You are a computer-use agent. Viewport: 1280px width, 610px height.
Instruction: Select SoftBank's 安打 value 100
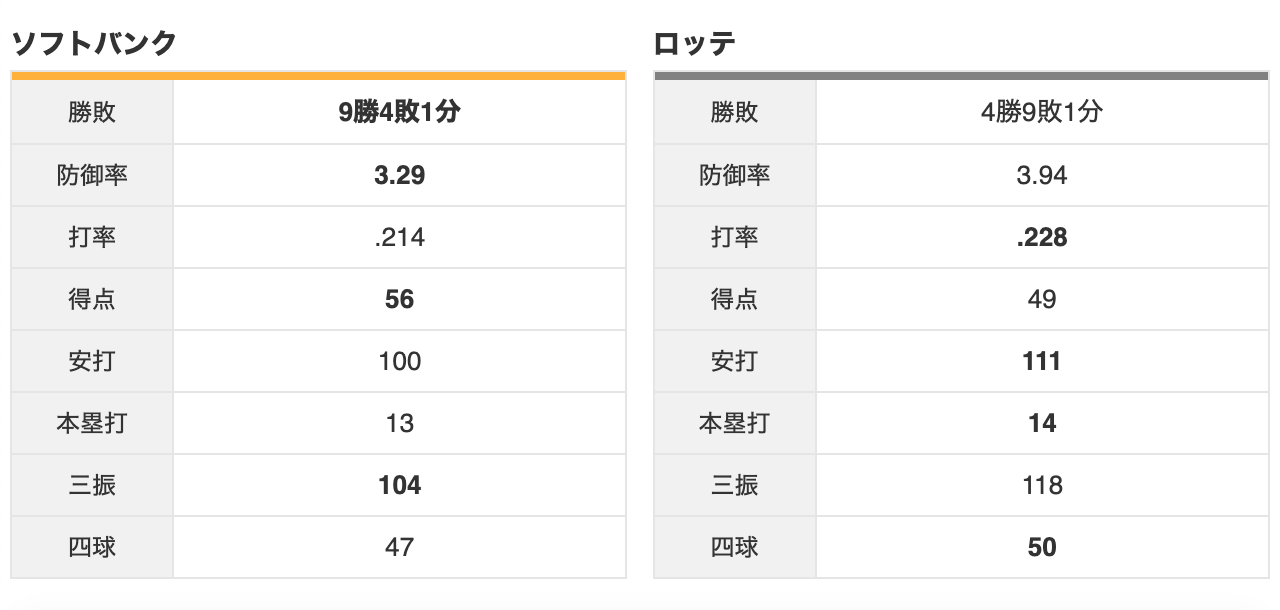coord(399,361)
